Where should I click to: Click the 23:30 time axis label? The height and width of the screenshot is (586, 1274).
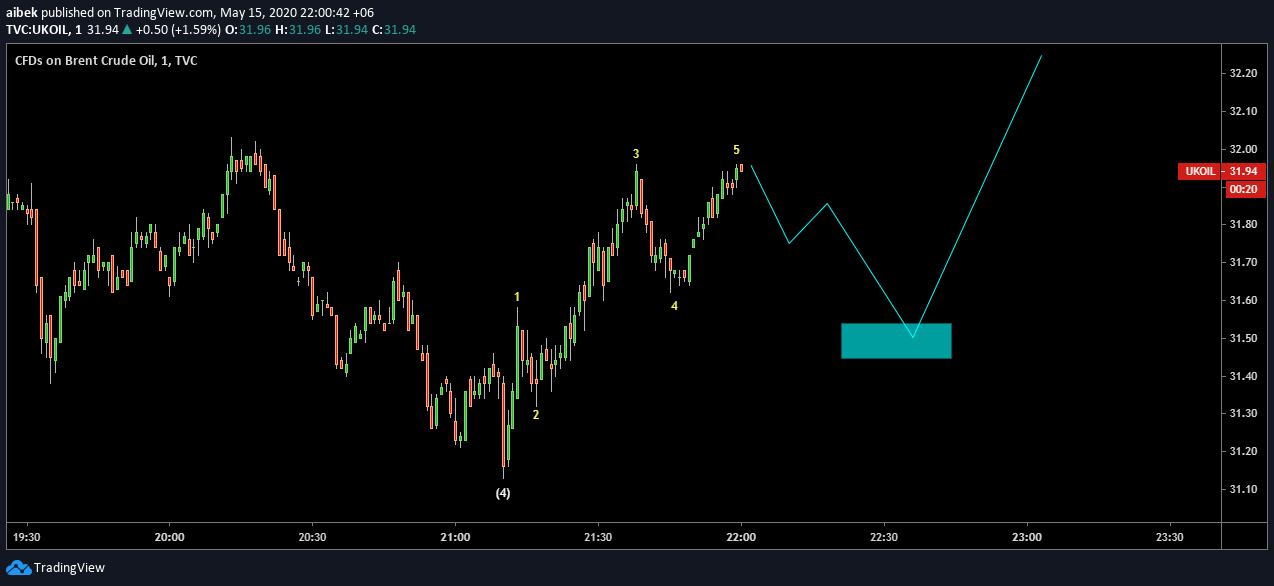1169,537
